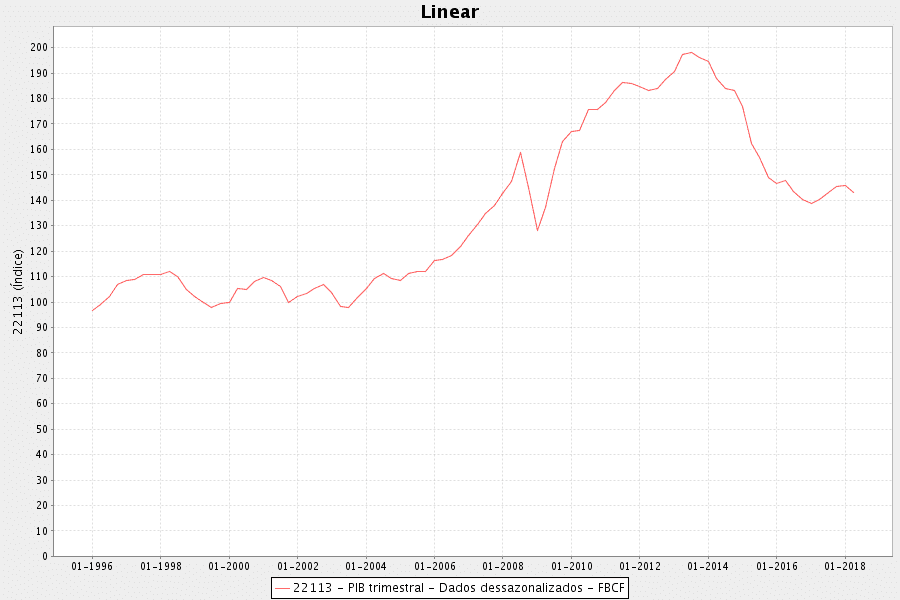Screen dimensions: 900x600
Task: Click the final point of the red line
Action: pyautogui.click(x=853, y=192)
